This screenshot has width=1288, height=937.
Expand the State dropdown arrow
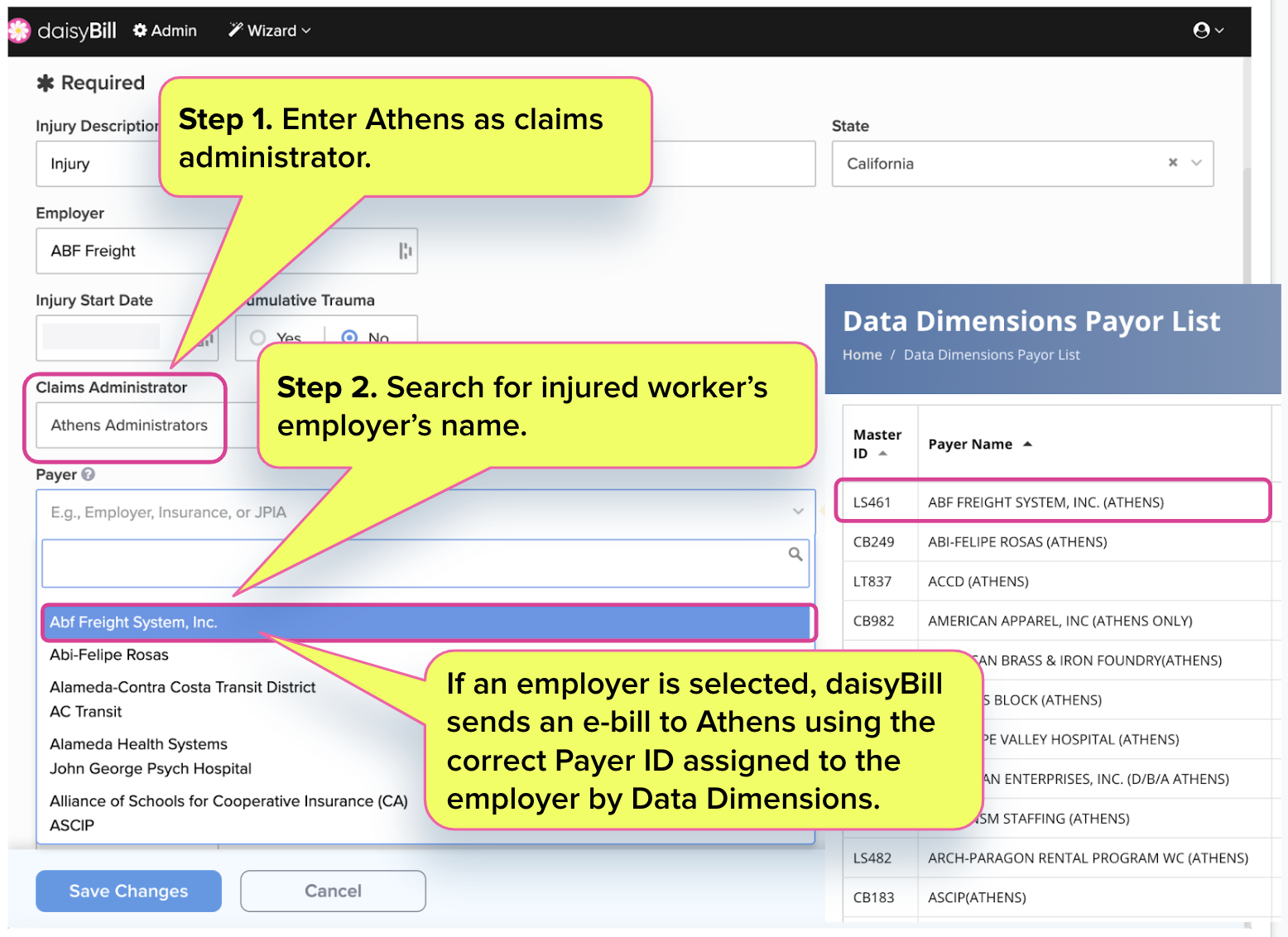tap(1196, 163)
